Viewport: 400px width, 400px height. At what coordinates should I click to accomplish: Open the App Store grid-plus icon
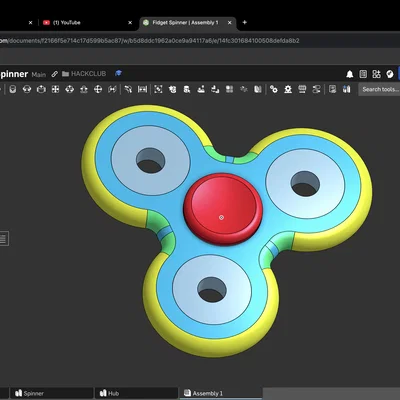(x=376, y=74)
